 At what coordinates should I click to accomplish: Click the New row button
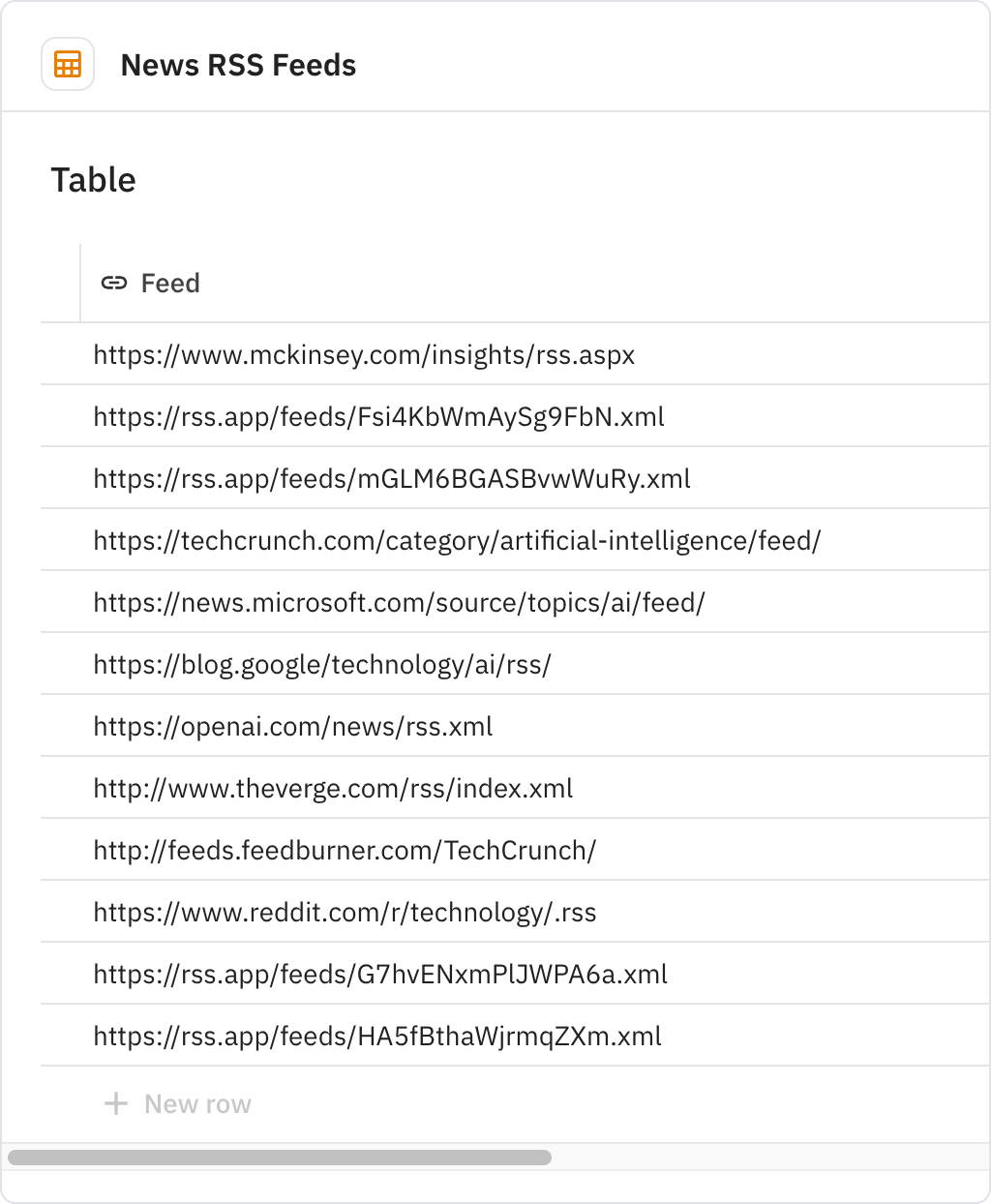click(196, 1102)
